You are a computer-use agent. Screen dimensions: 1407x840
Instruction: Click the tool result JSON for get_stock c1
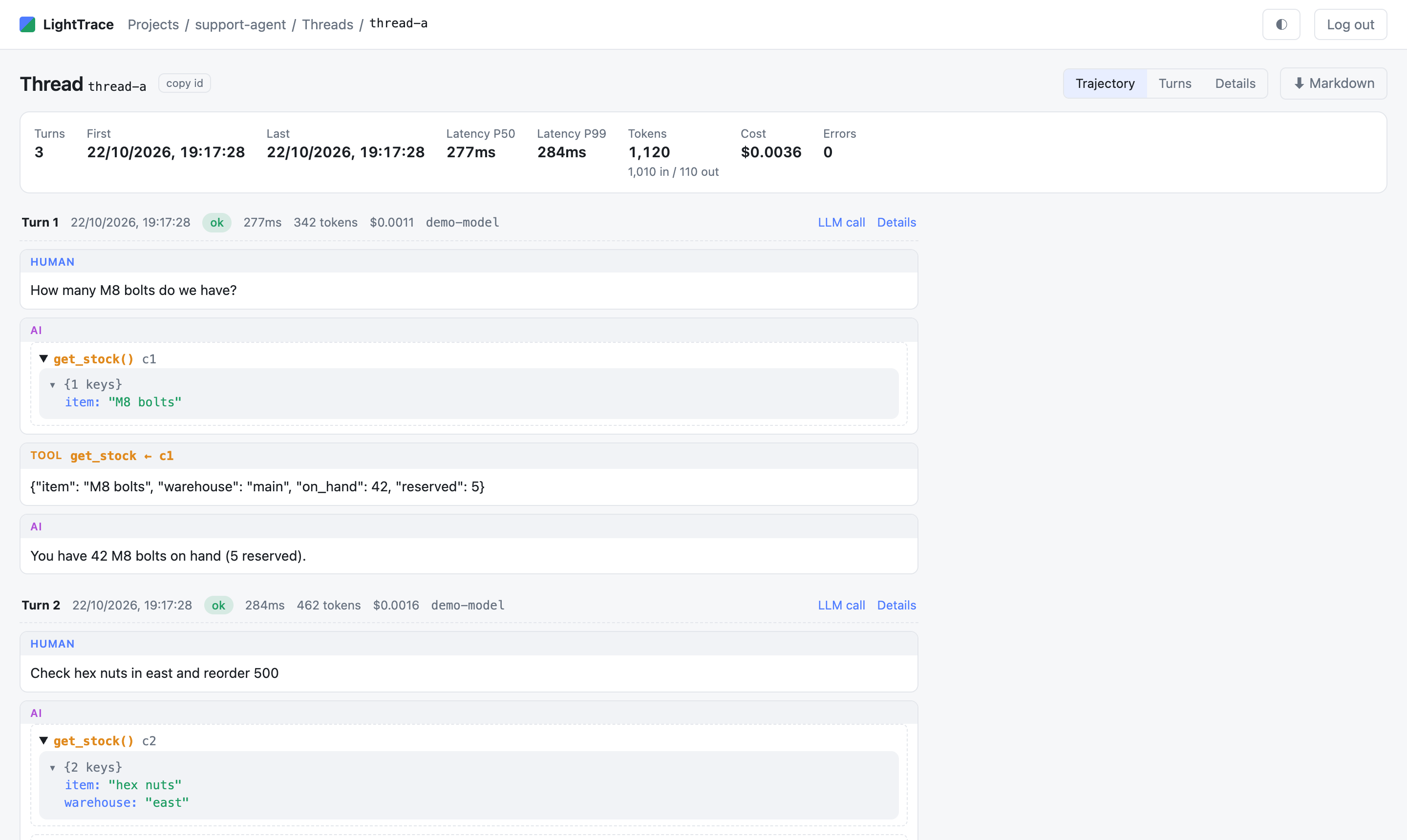click(257, 487)
